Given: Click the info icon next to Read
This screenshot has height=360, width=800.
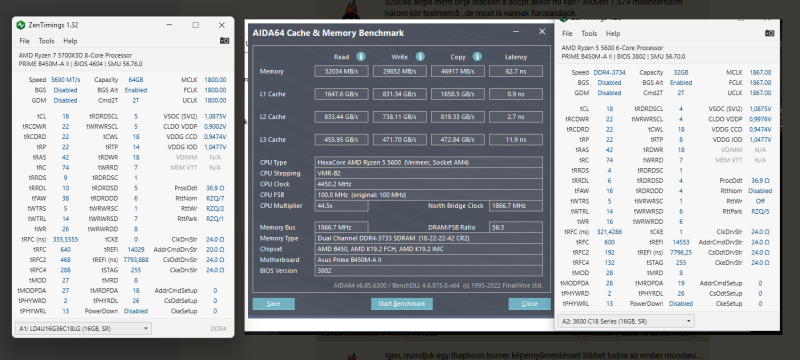Looking at the screenshot, I should 361,57.
